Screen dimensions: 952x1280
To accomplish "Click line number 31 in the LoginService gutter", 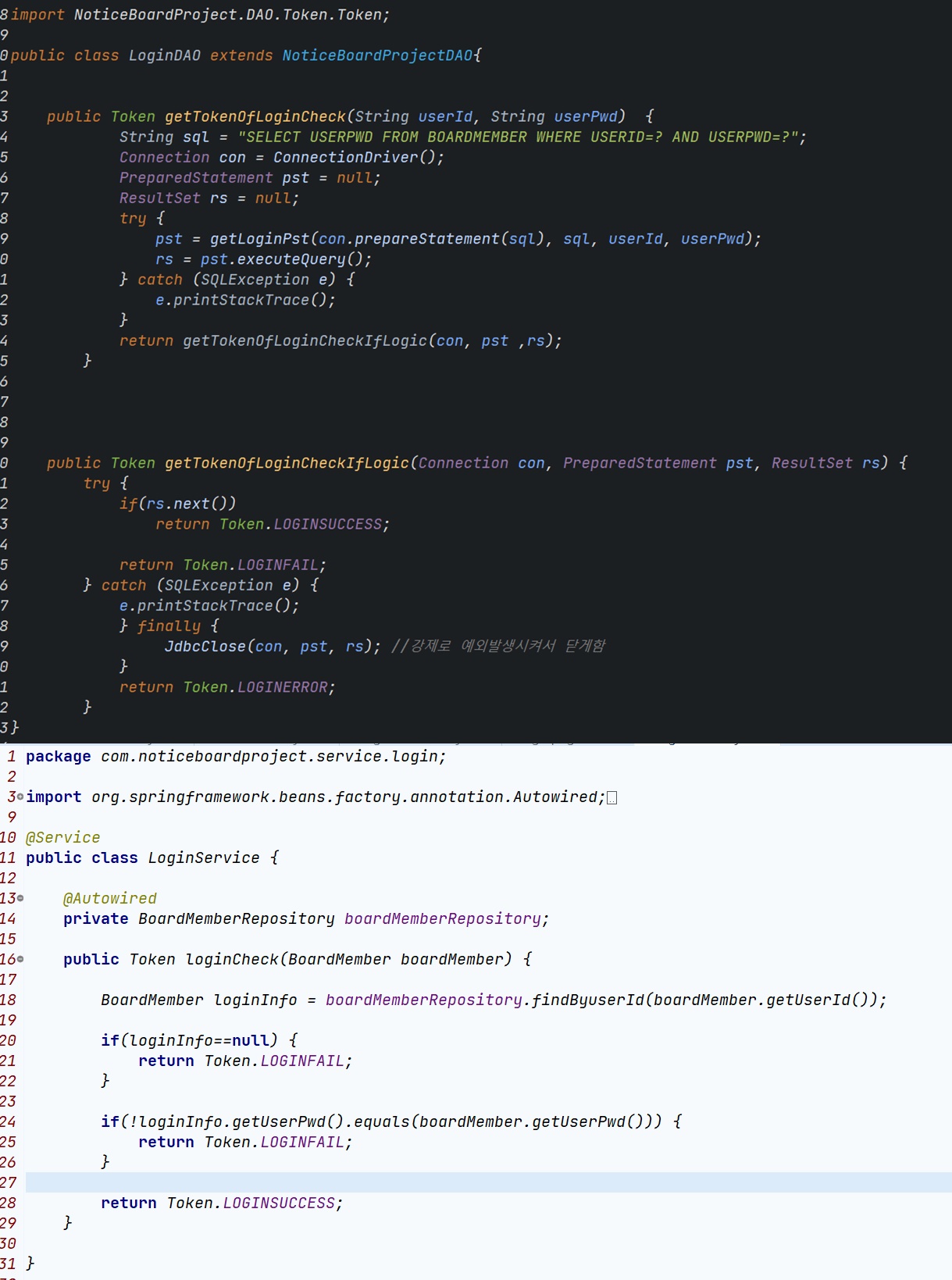I will coord(8,1264).
